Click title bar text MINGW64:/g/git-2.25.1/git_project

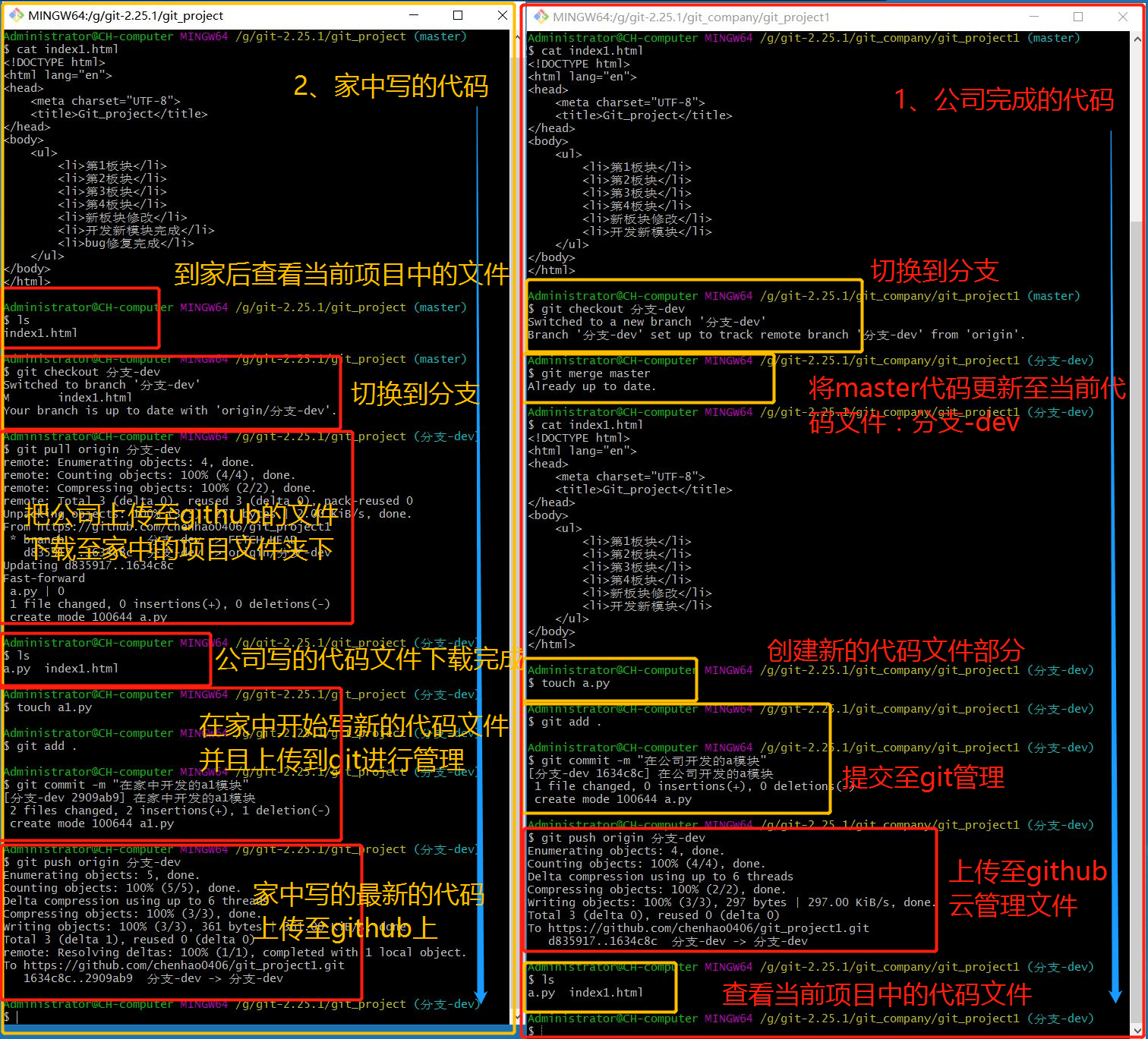[x=126, y=15]
